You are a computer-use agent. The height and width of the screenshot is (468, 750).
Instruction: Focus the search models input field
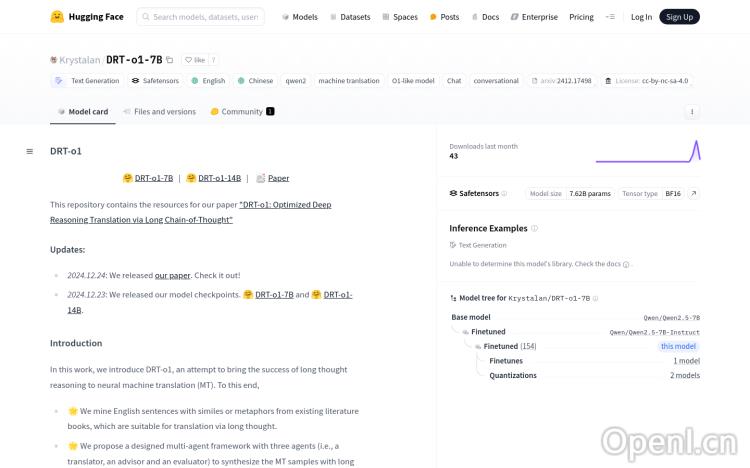tap(203, 17)
